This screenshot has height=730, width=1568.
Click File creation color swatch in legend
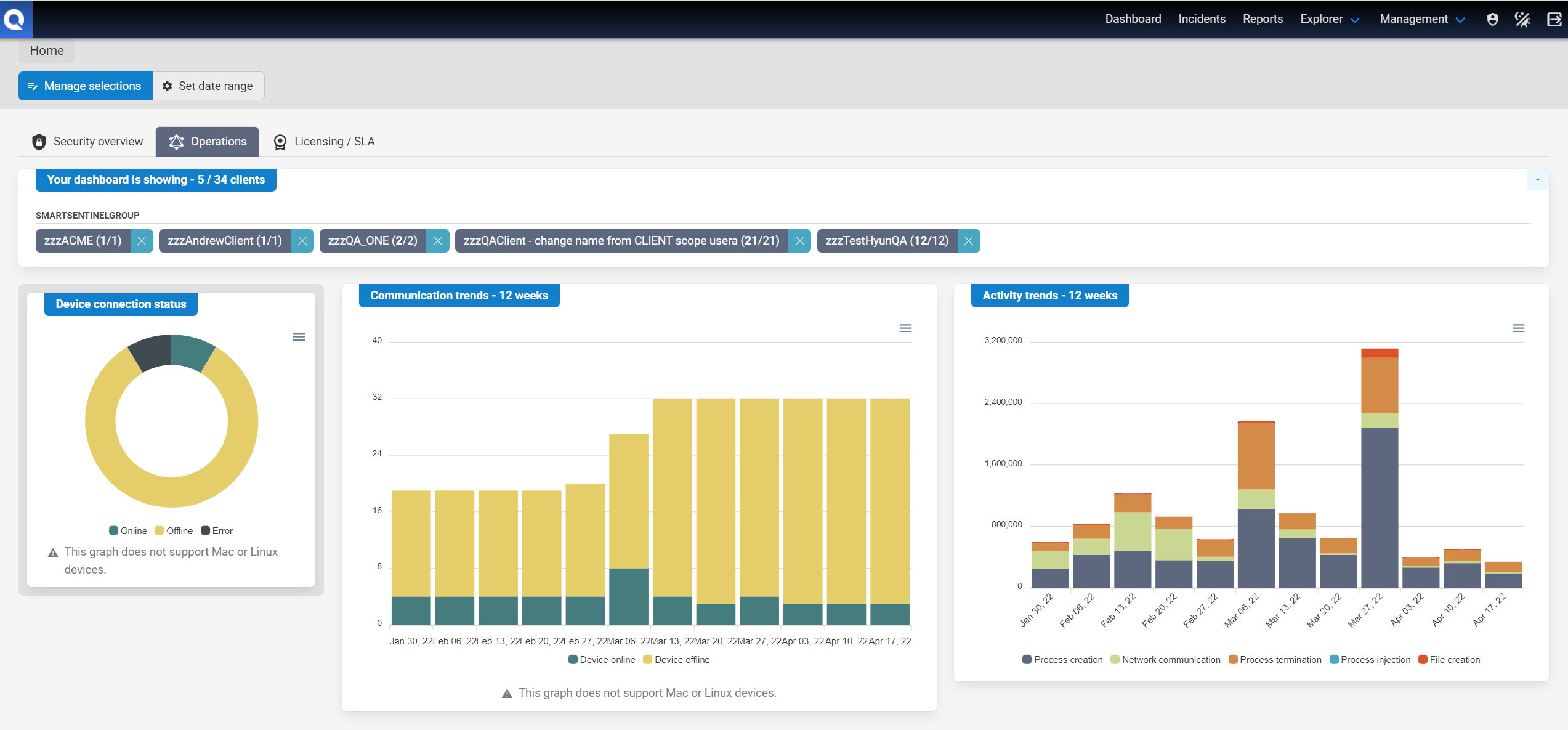(x=1423, y=660)
